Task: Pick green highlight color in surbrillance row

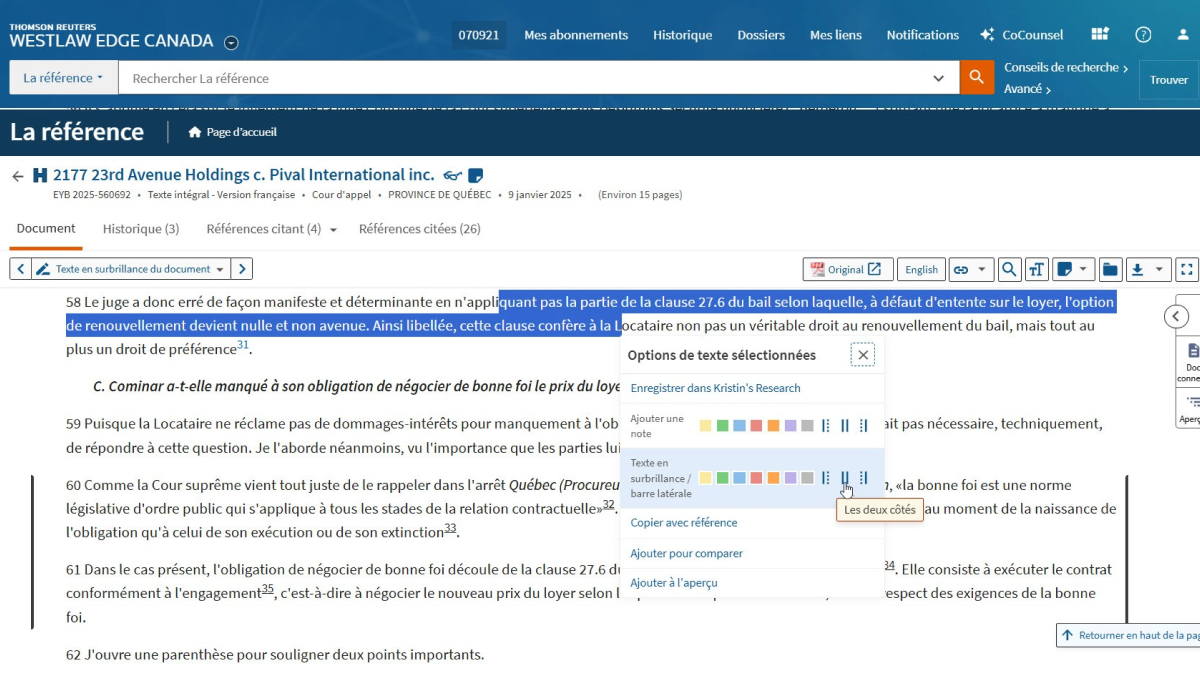Action: click(x=722, y=478)
